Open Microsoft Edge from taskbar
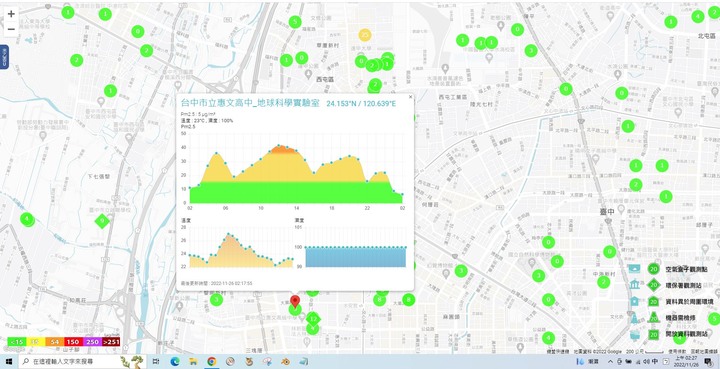Image resolution: width=720 pixels, height=369 pixels. 174,362
